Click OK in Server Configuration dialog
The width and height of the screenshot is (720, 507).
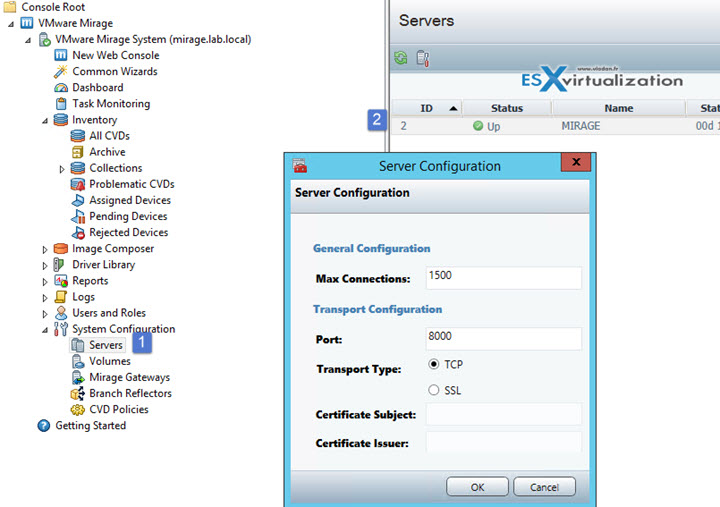(x=477, y=487)
